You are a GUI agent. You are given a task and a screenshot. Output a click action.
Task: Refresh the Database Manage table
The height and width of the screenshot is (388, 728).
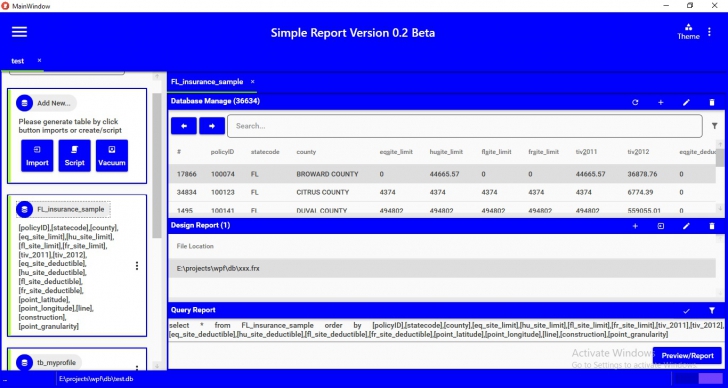(635, 103)
